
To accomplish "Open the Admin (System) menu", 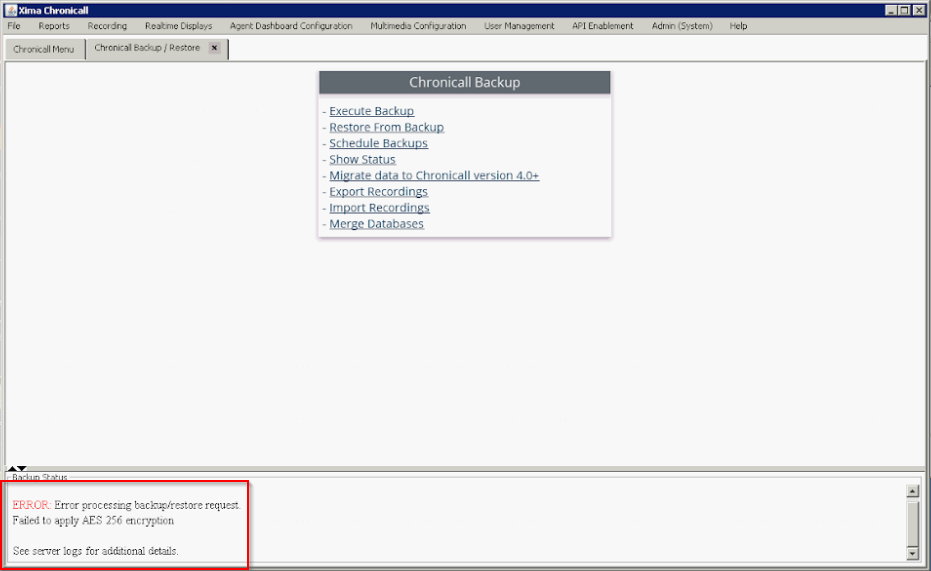I will 682,26.
